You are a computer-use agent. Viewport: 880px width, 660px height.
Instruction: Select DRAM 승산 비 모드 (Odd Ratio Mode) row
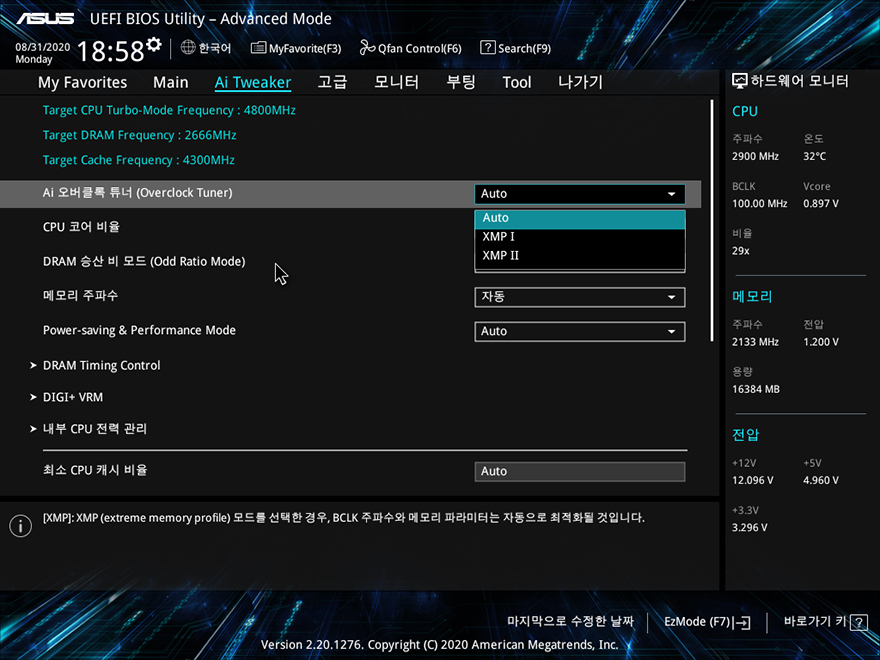[x=144, y=262]
